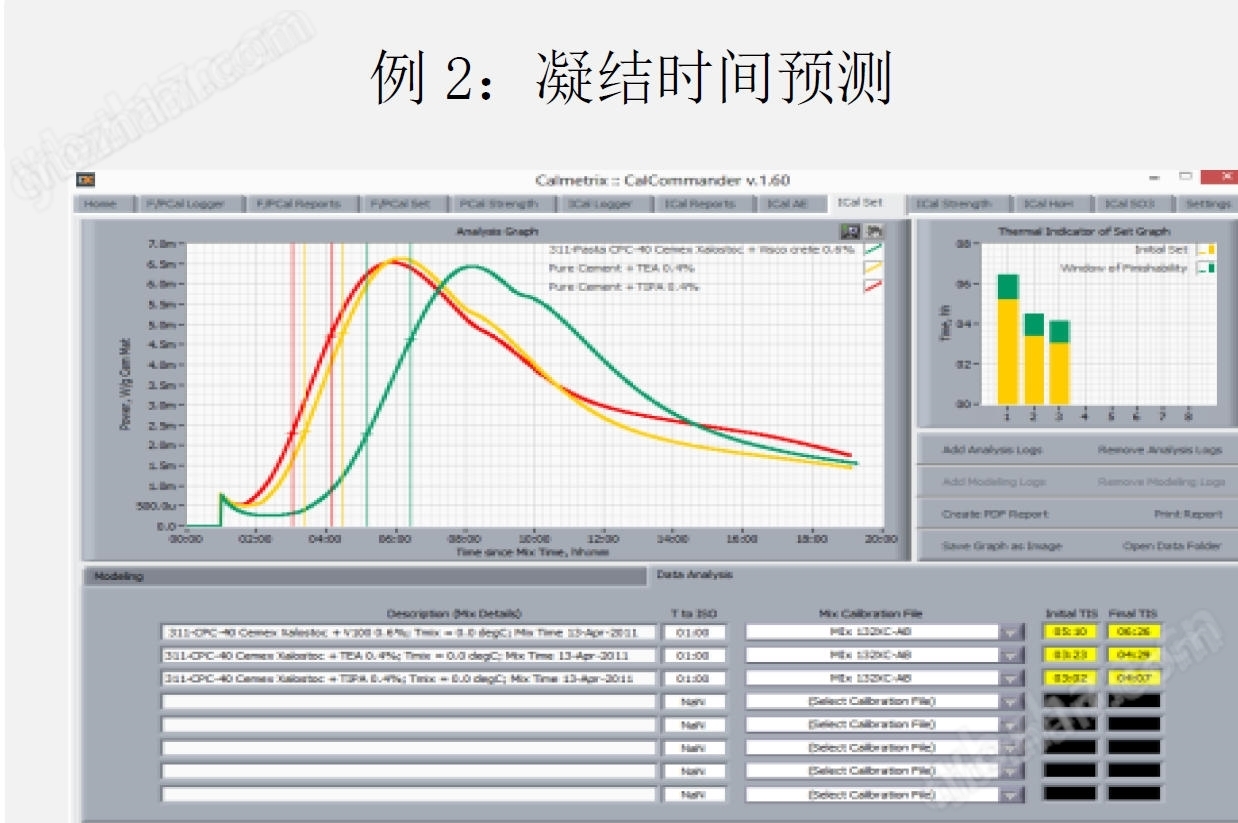1238x823 pixels.
Task: Click the CalCommander app icon in title bar
Action: tap(87, 180)
